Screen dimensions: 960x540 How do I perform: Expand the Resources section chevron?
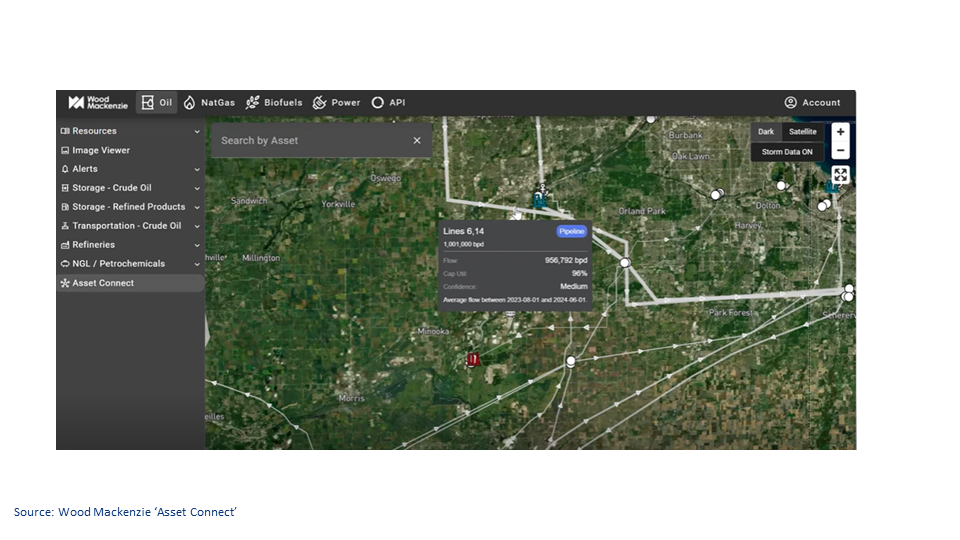click(197, 131)
